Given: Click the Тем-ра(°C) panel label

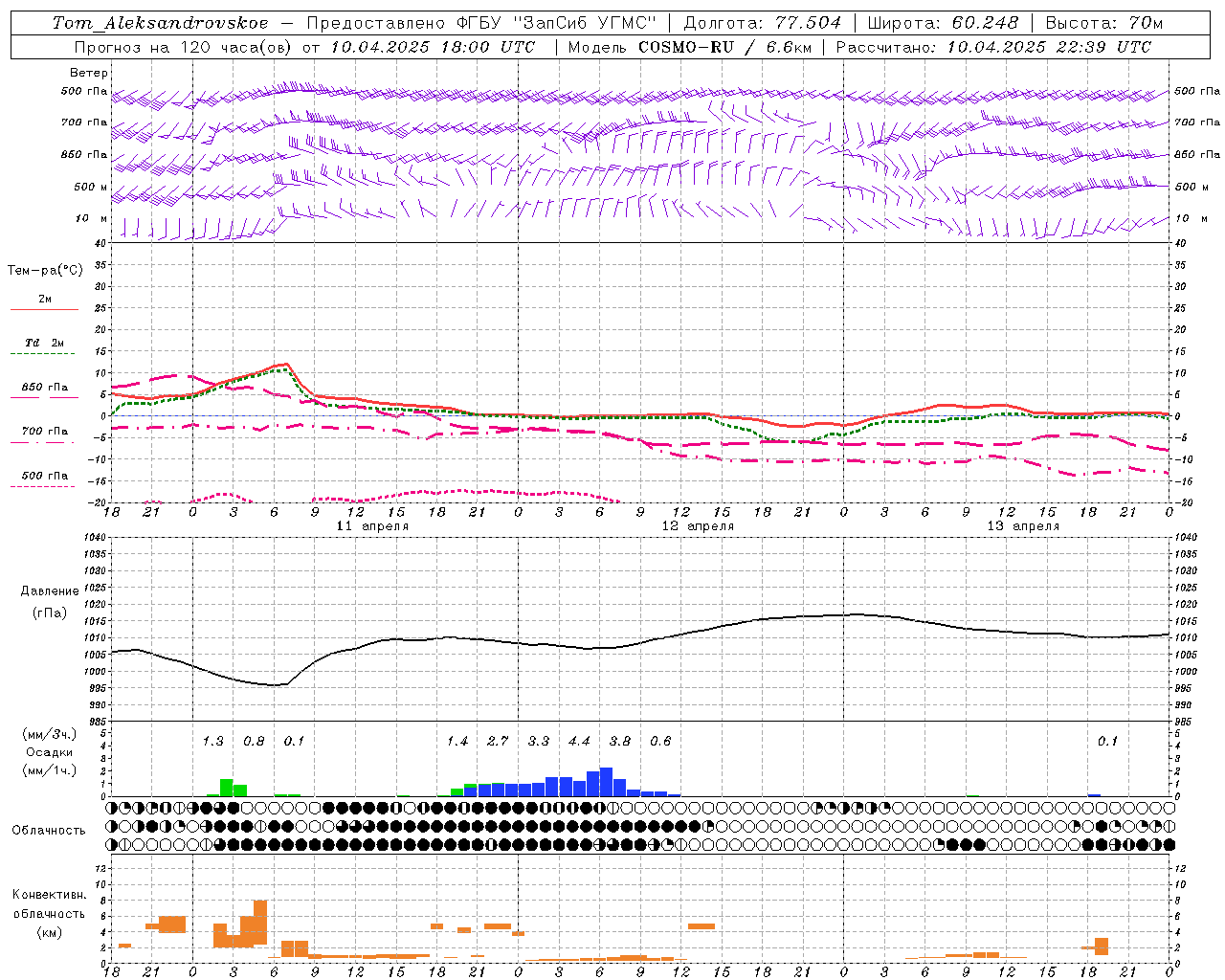Looking at the screenshot, I should (x=45, y=271).
